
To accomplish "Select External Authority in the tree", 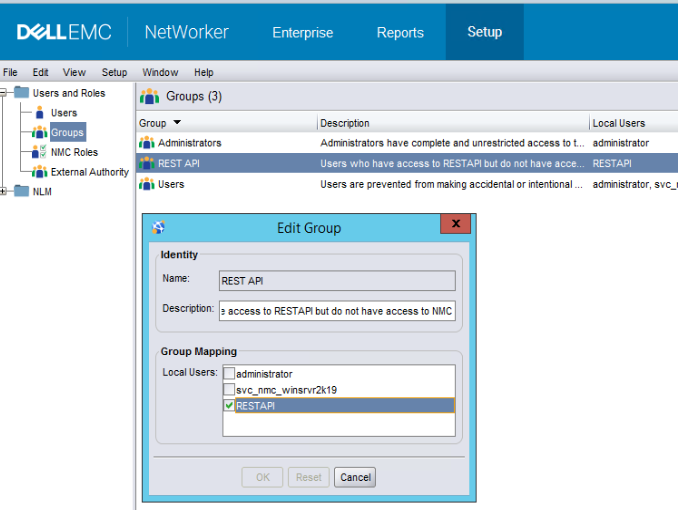I will (x=90, y=172).
